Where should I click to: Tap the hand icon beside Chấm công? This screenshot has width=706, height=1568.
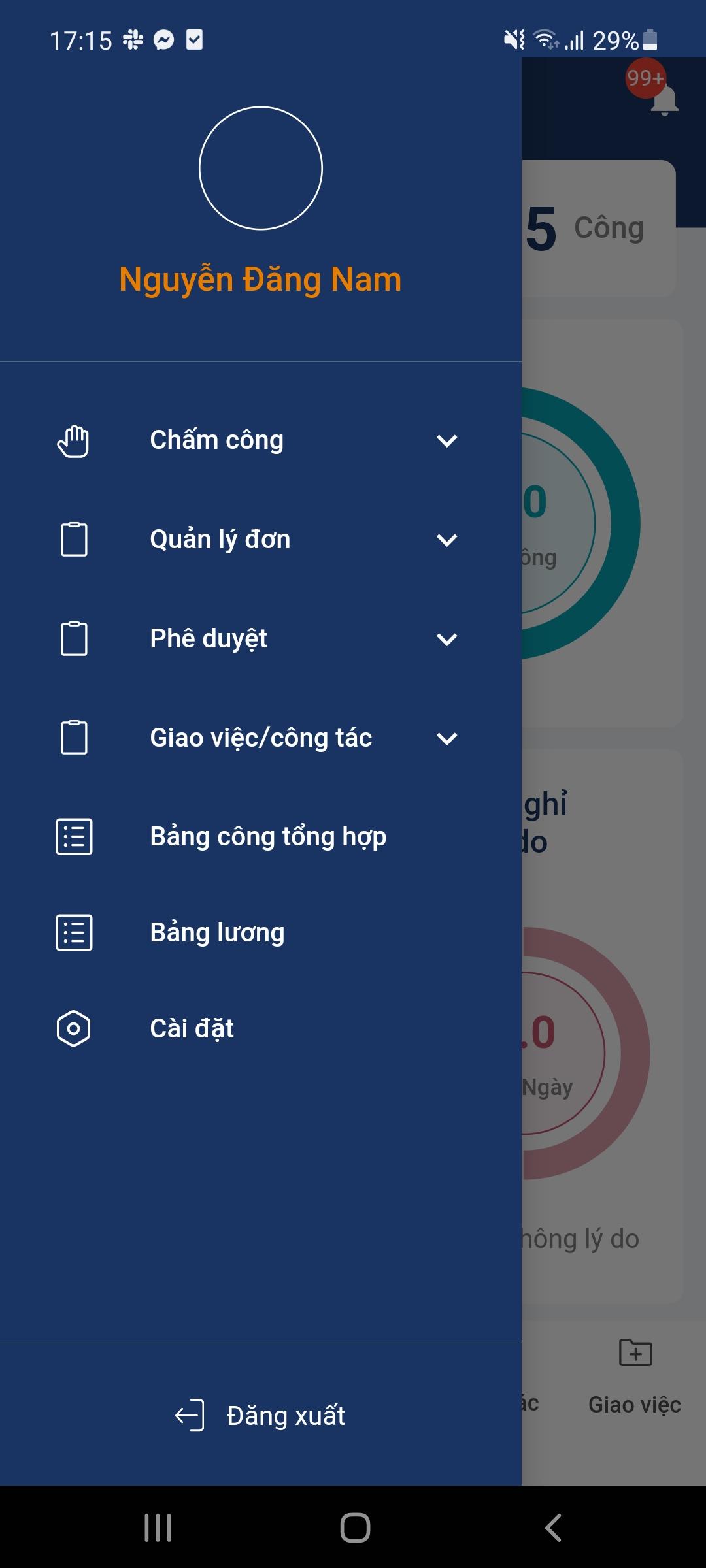pos(73,441)
